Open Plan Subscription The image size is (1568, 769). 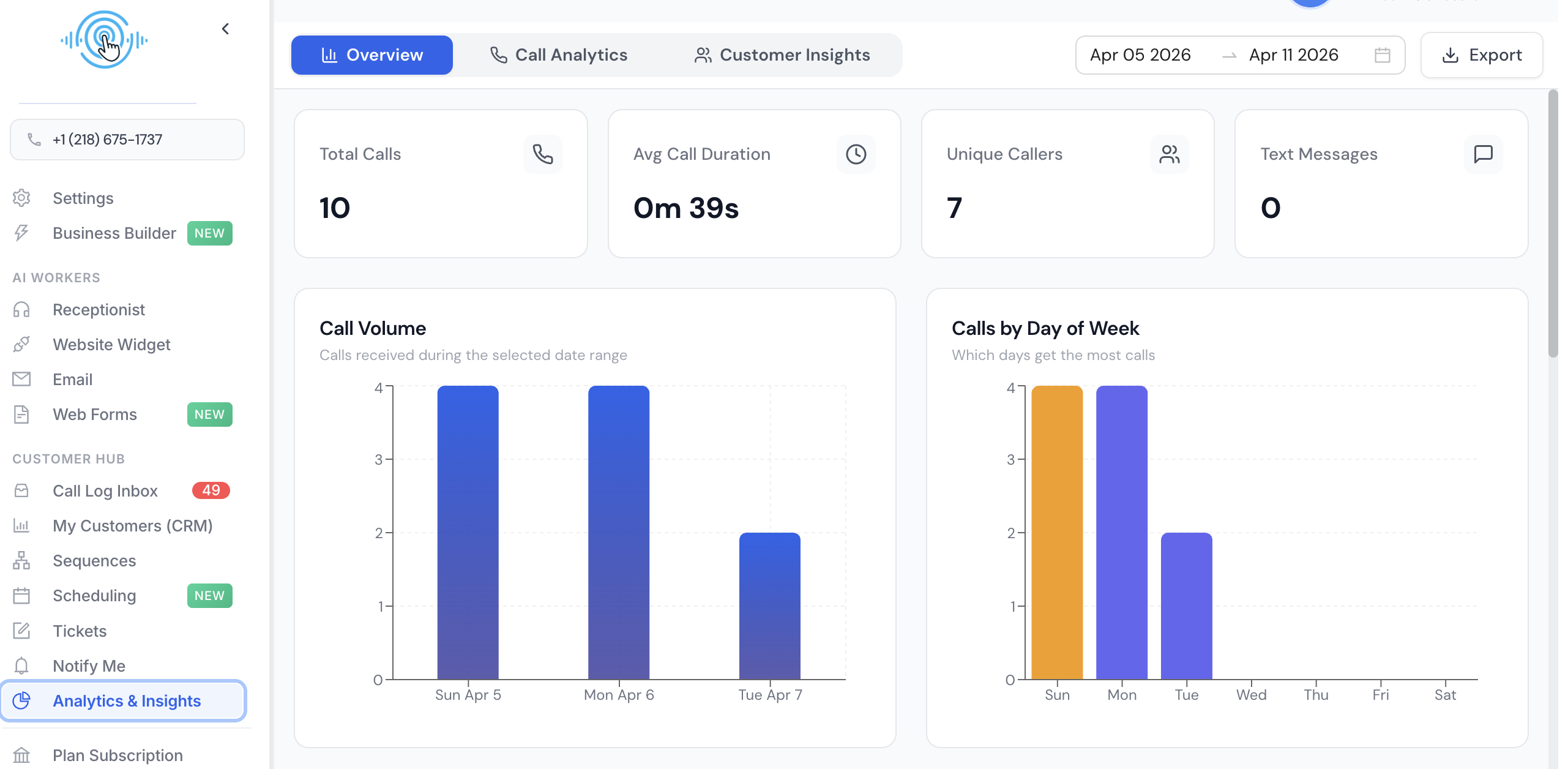[118, 755]
